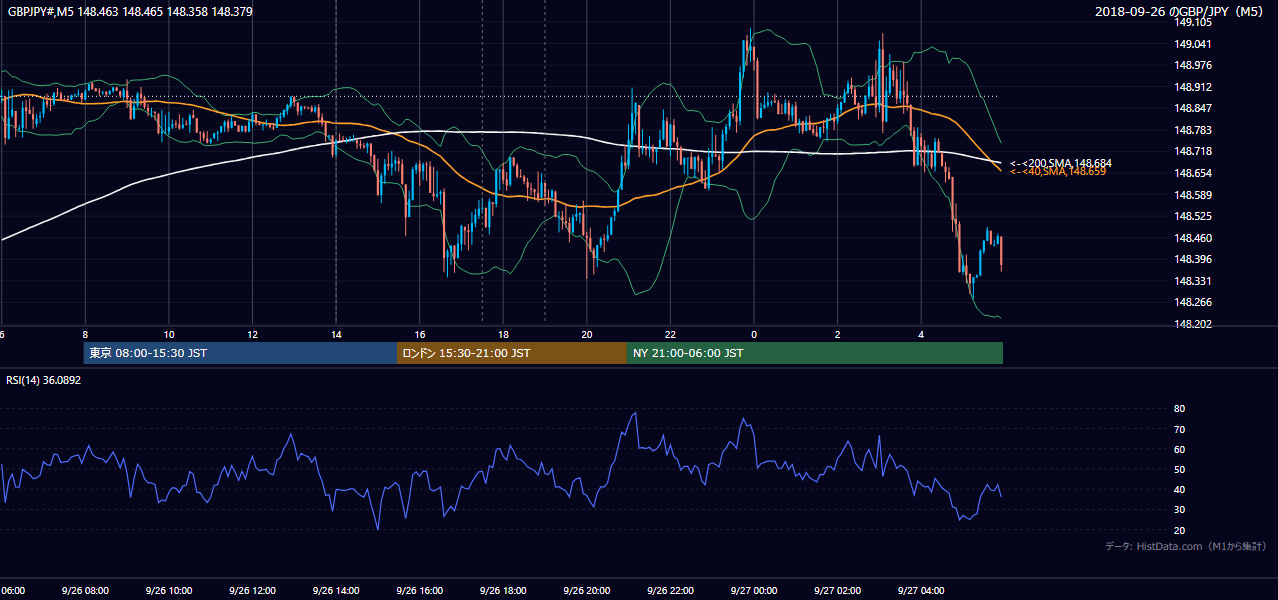Click the 70 level on the RSI scale
The image size is (1278, 600).
pos(1179,429)
